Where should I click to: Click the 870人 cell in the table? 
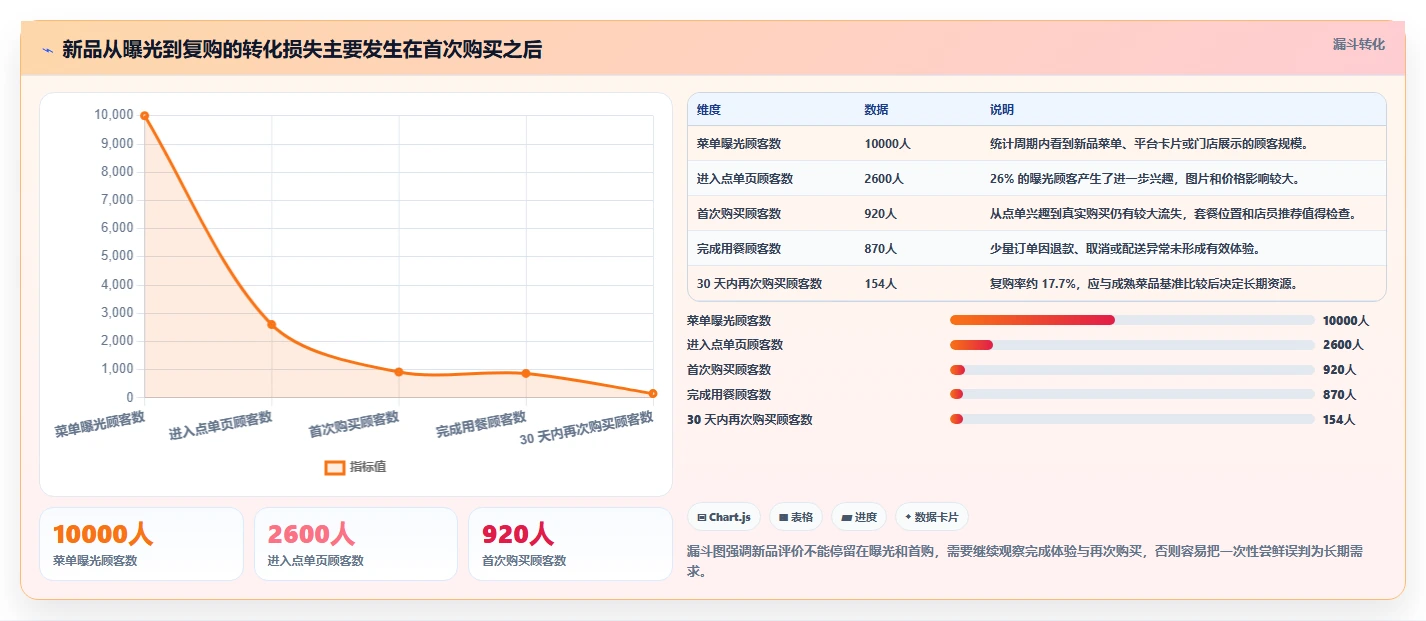881,249
